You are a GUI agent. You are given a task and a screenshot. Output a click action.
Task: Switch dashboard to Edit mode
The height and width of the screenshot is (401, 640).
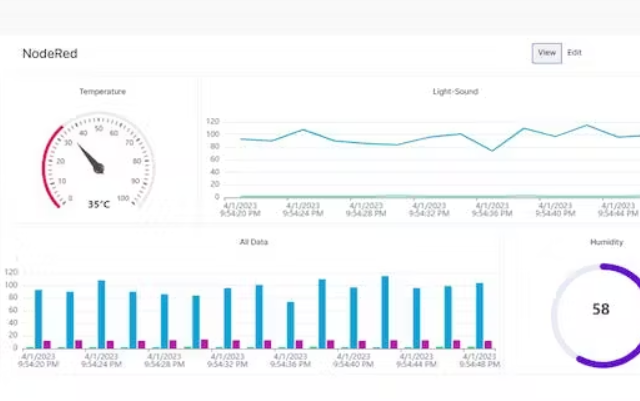click(575, 53)
